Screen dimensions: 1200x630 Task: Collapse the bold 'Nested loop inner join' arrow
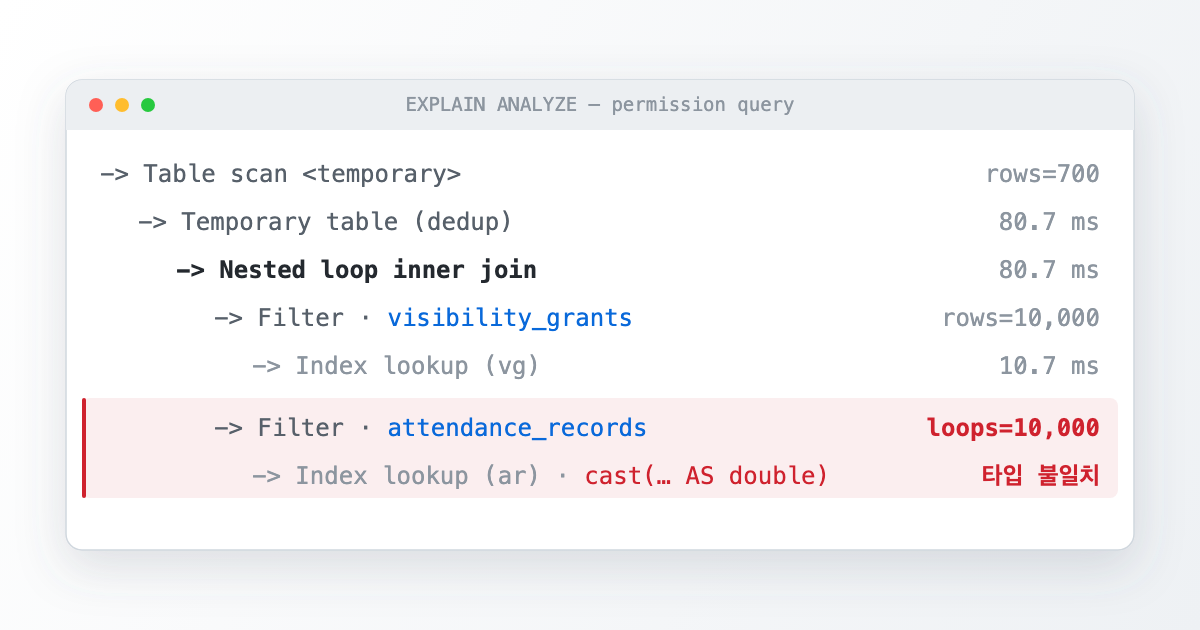point(190,270)
